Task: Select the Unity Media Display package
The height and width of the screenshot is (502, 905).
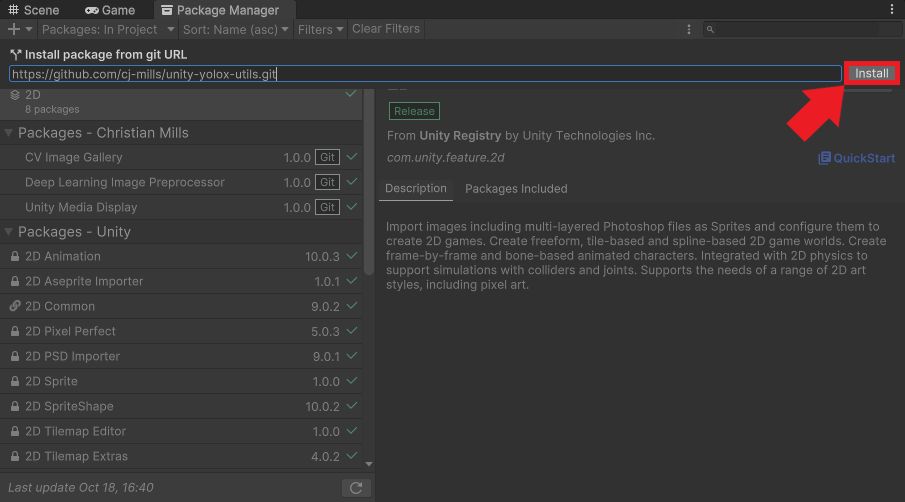Action: pos(181,207)
